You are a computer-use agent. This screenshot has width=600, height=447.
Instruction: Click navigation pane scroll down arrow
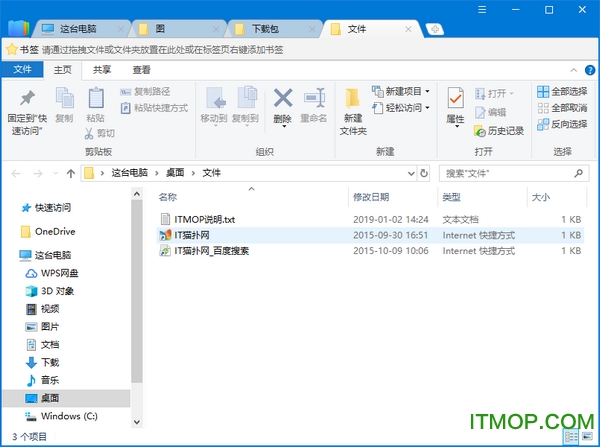[x=137, y=422]
